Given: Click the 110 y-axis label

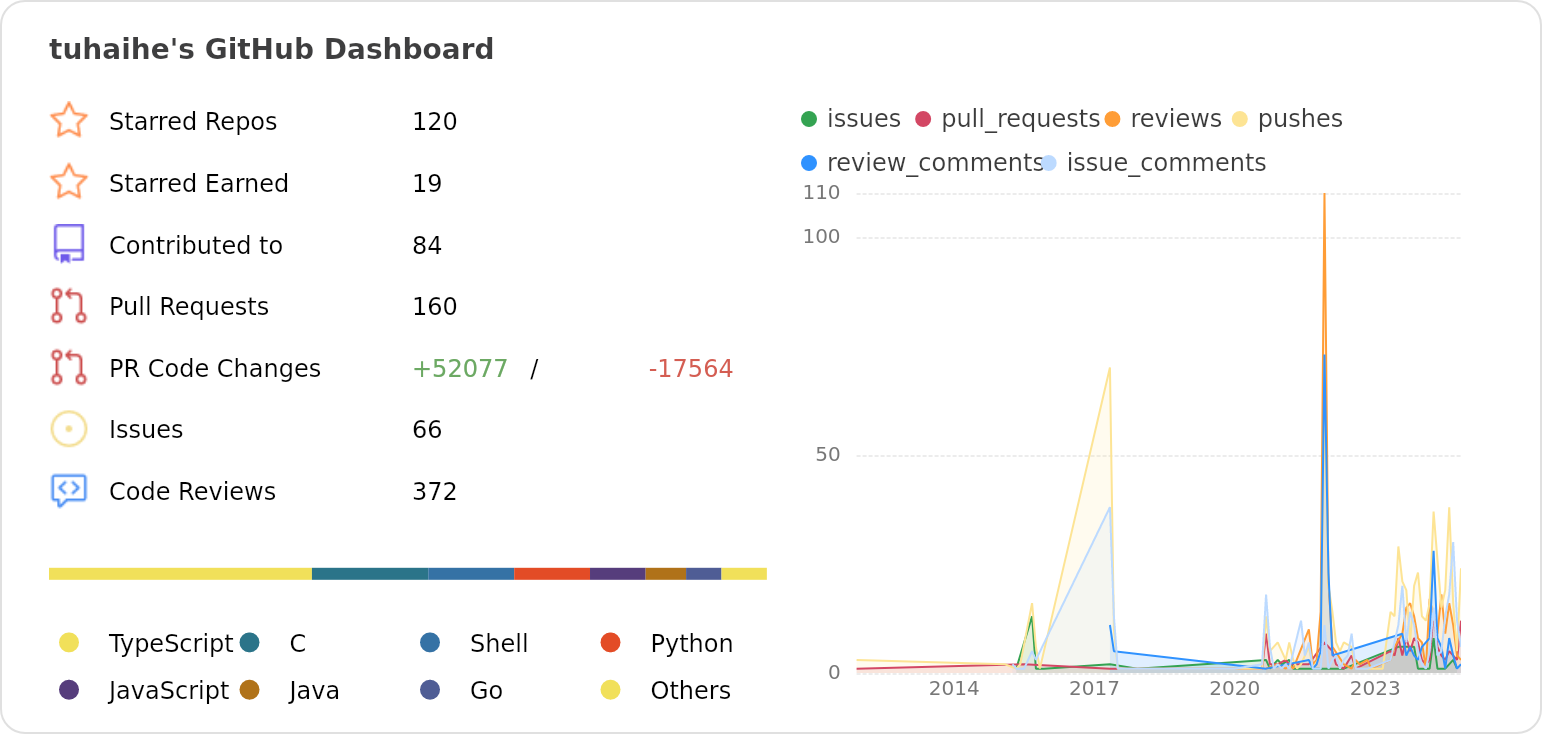Looking at the screenshot, I should tap(821, 193).
